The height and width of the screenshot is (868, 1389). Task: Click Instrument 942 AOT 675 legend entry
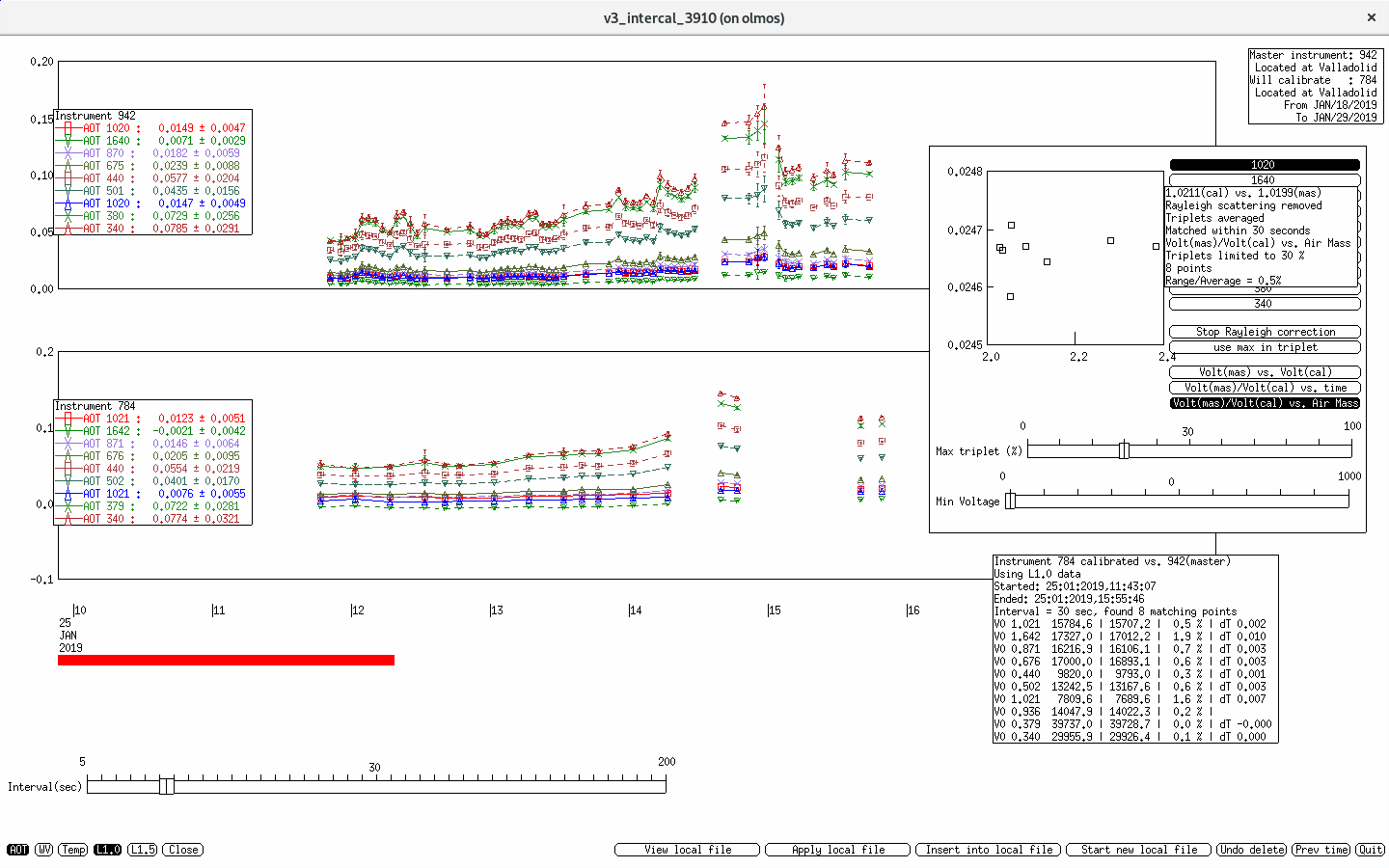[152, 166]
